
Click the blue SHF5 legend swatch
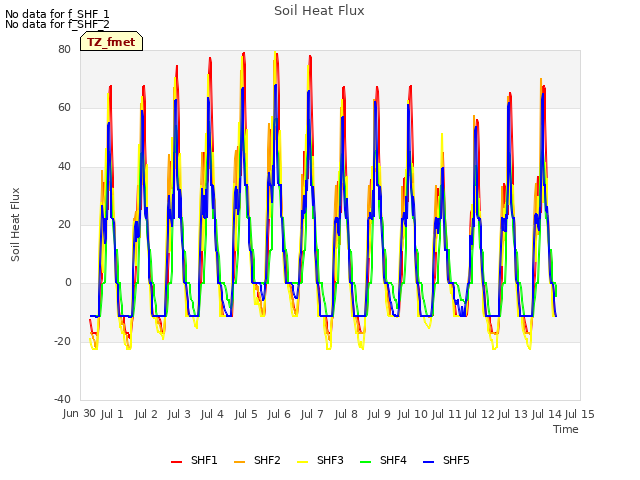tap(429, 462)
